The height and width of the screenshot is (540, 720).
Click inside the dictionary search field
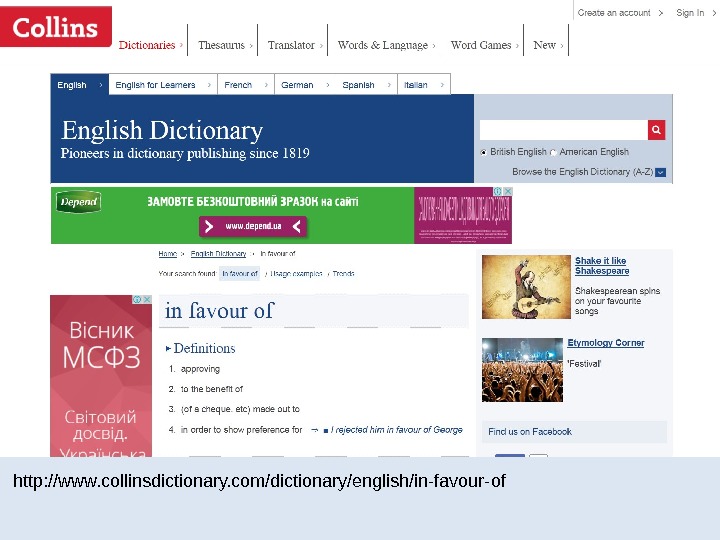click(x=563, y=130)
